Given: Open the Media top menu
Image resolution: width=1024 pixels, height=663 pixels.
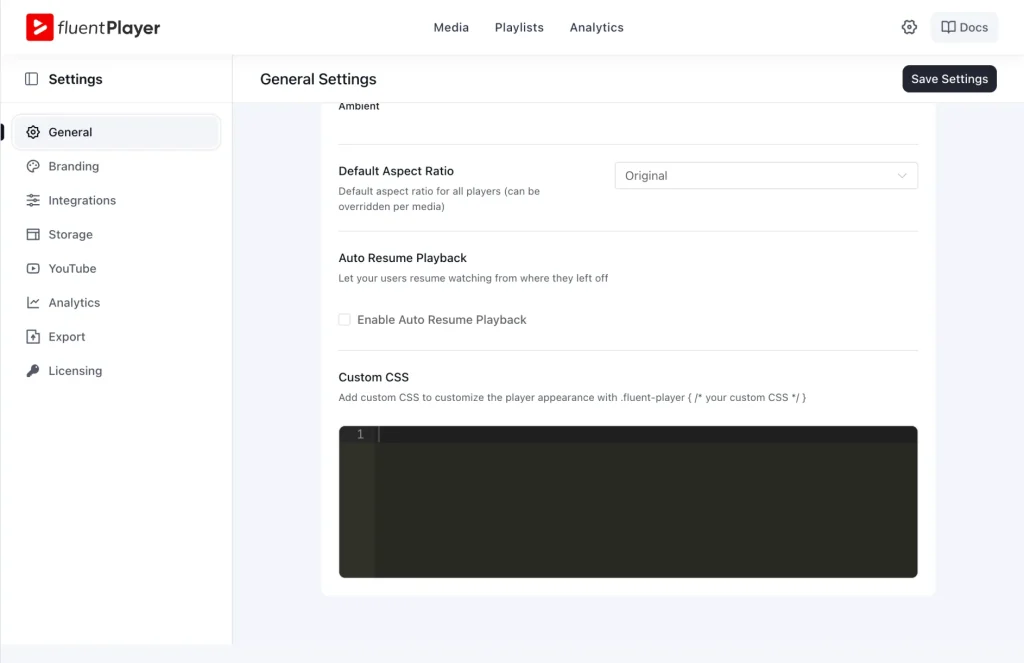Looking at the screenshot, I should (x=451, y=27).
